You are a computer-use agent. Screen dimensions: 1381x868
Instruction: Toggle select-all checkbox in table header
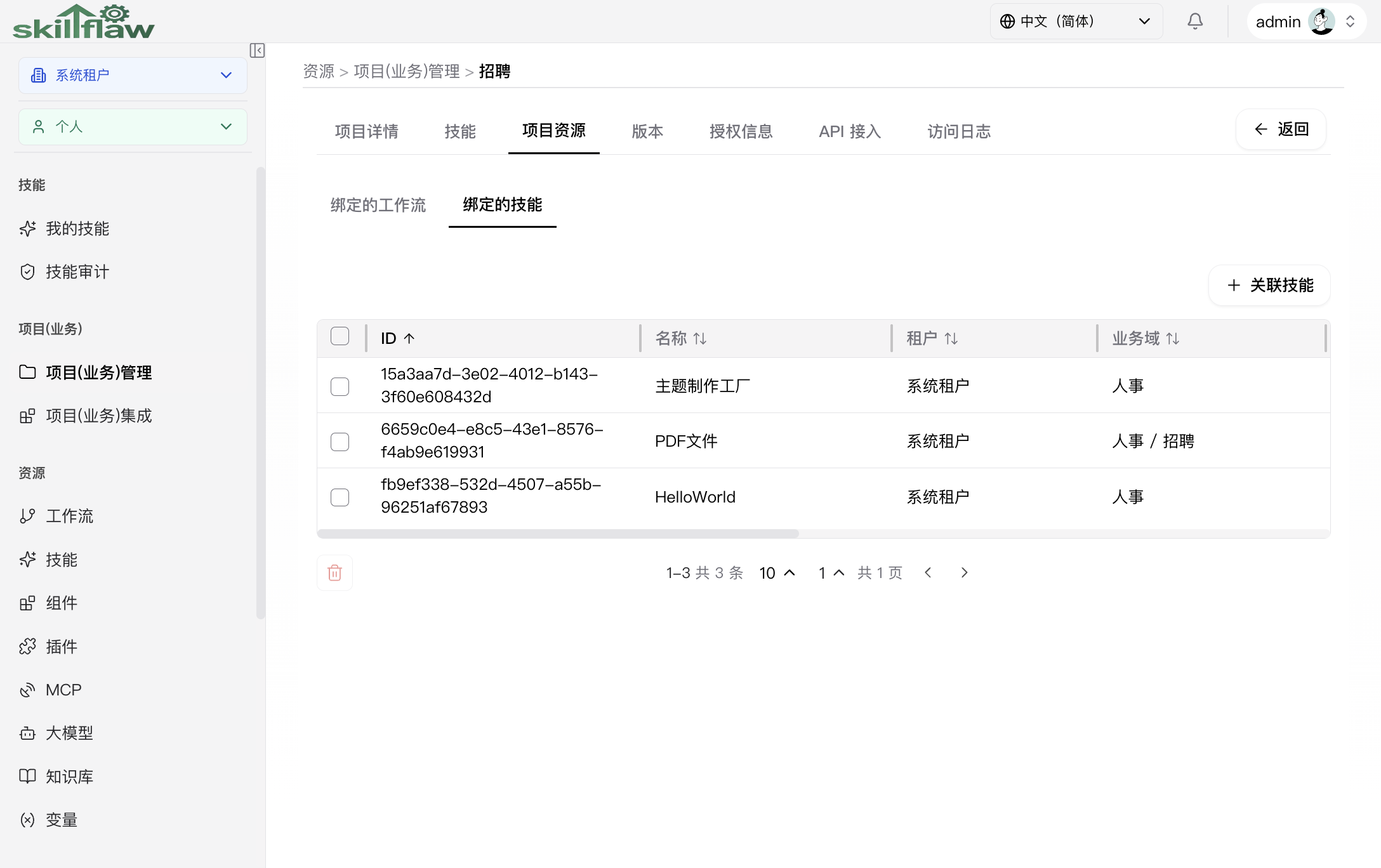pyautogui.click(x=340, y=336)
